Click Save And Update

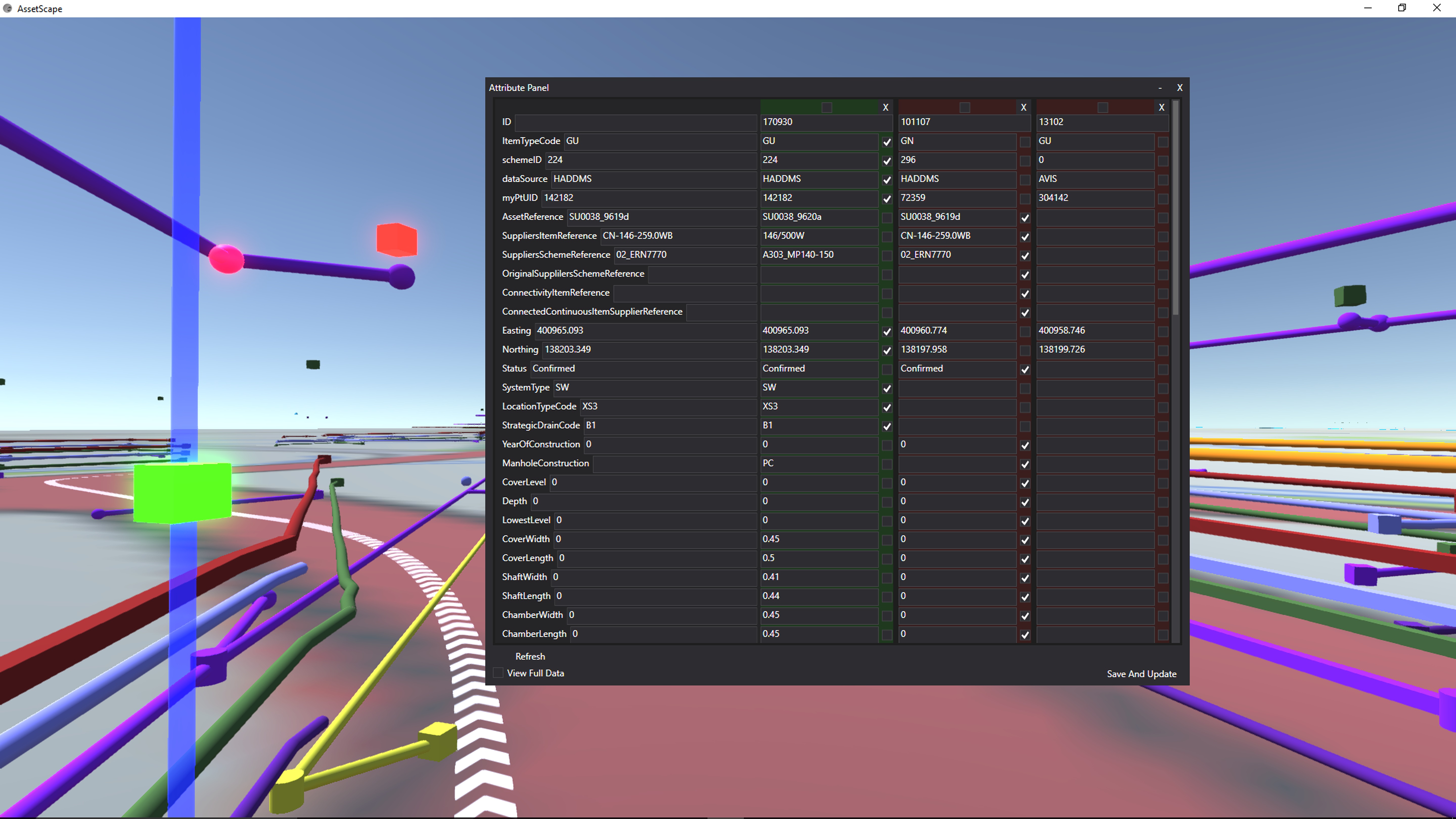[x=1141, y=674]
